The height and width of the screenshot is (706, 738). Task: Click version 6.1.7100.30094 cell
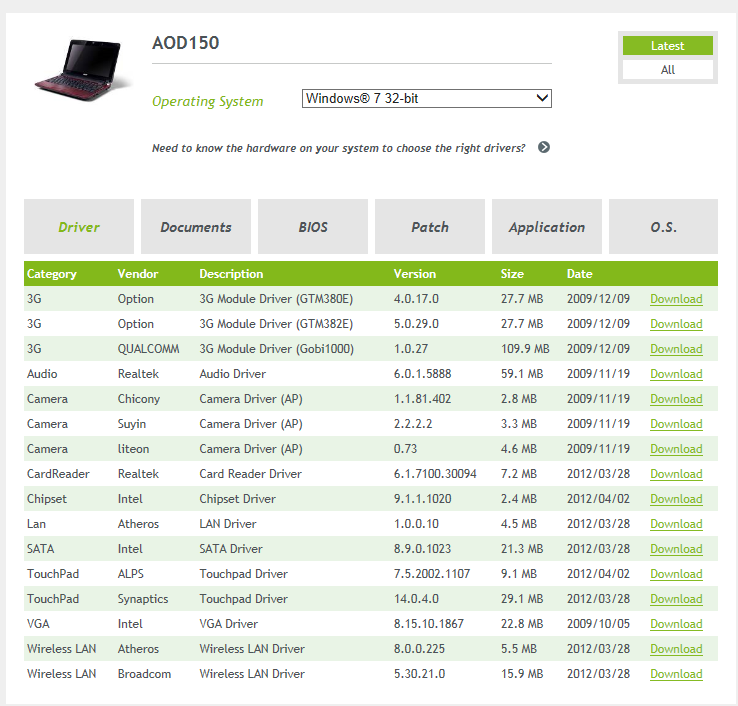[x=435, y=473]
